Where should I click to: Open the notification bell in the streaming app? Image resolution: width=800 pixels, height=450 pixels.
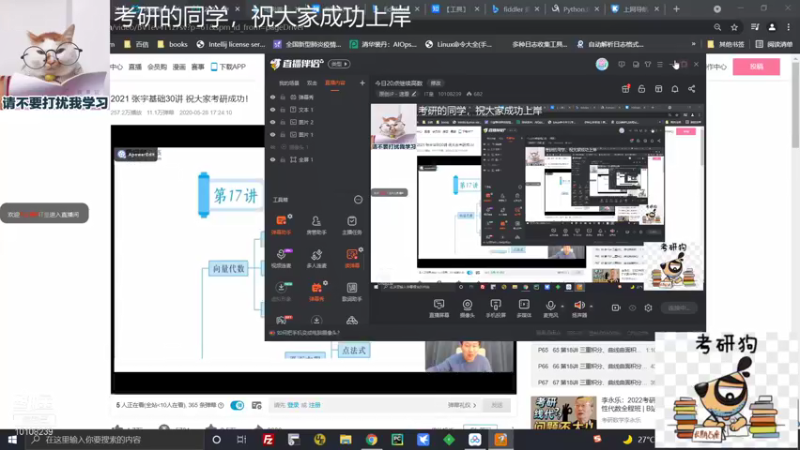(x=674, y=89)
